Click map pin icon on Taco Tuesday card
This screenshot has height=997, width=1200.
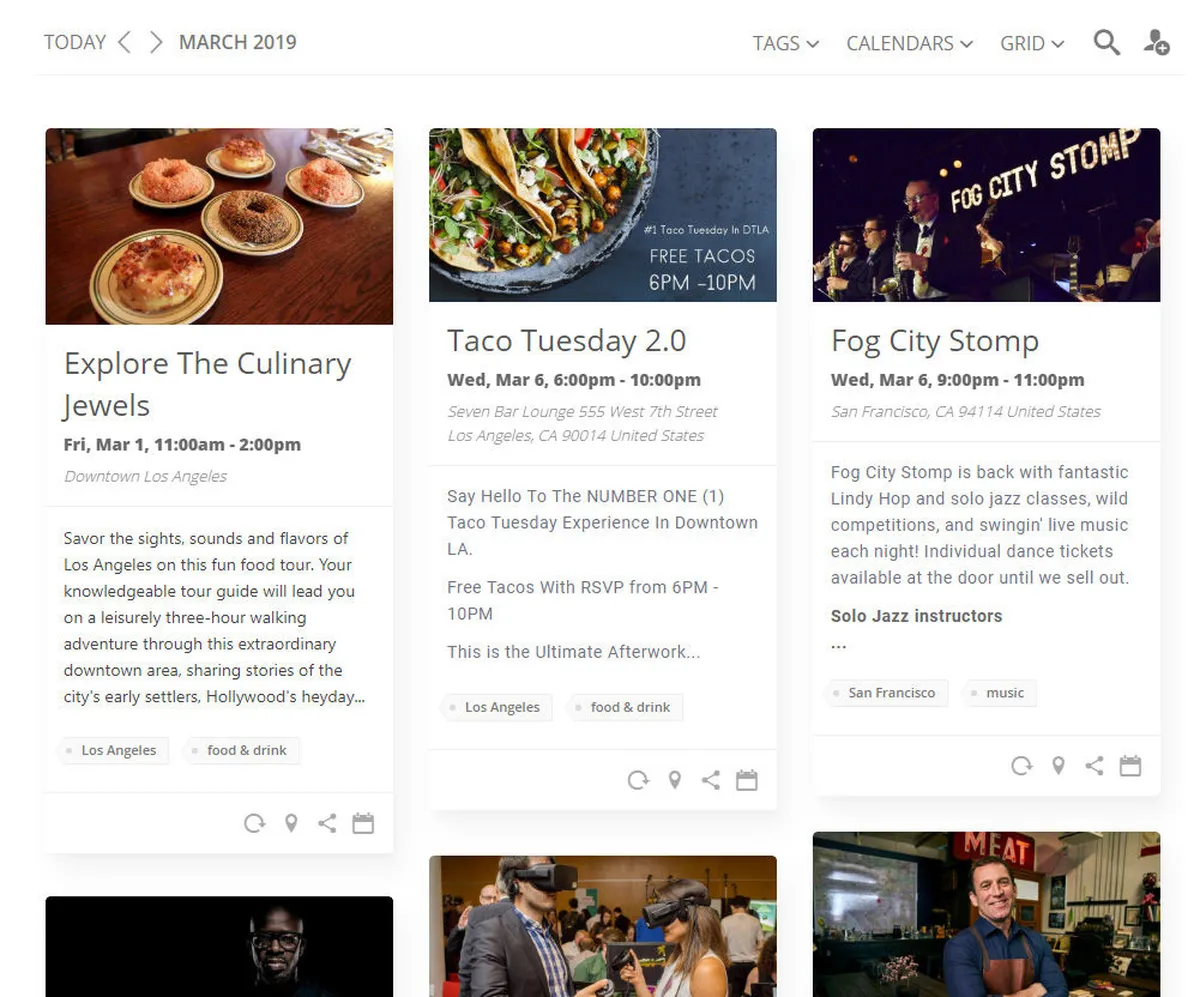pos(675,780)
